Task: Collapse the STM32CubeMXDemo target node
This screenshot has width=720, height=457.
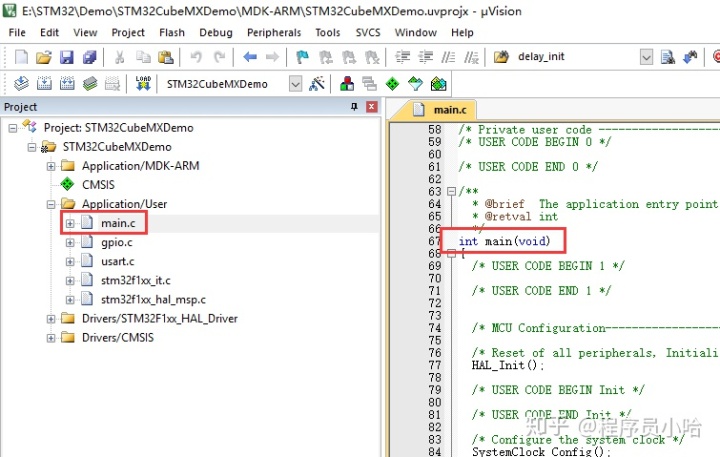Action: 32,147
